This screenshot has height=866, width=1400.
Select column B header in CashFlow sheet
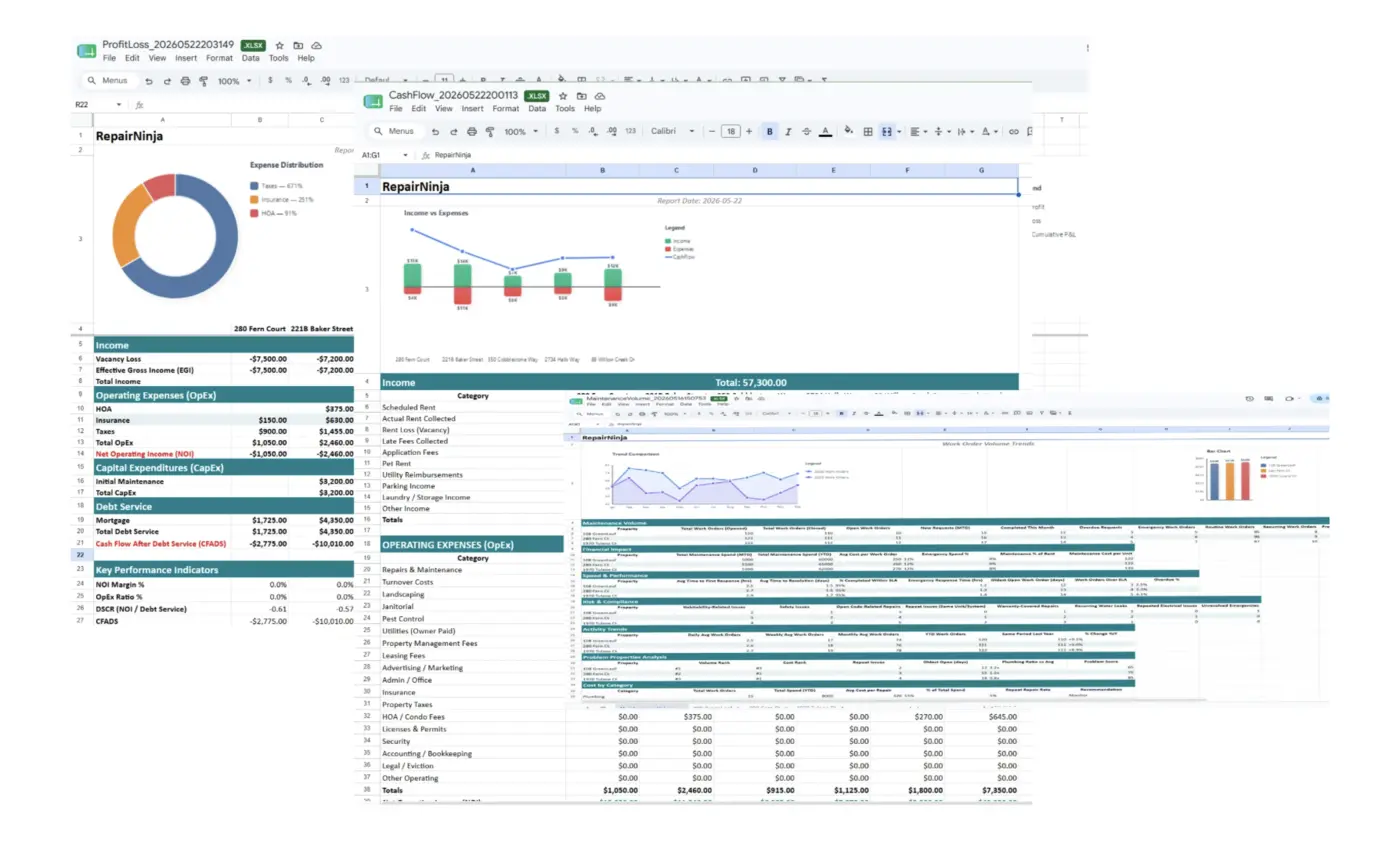click(x=602, y=171)
